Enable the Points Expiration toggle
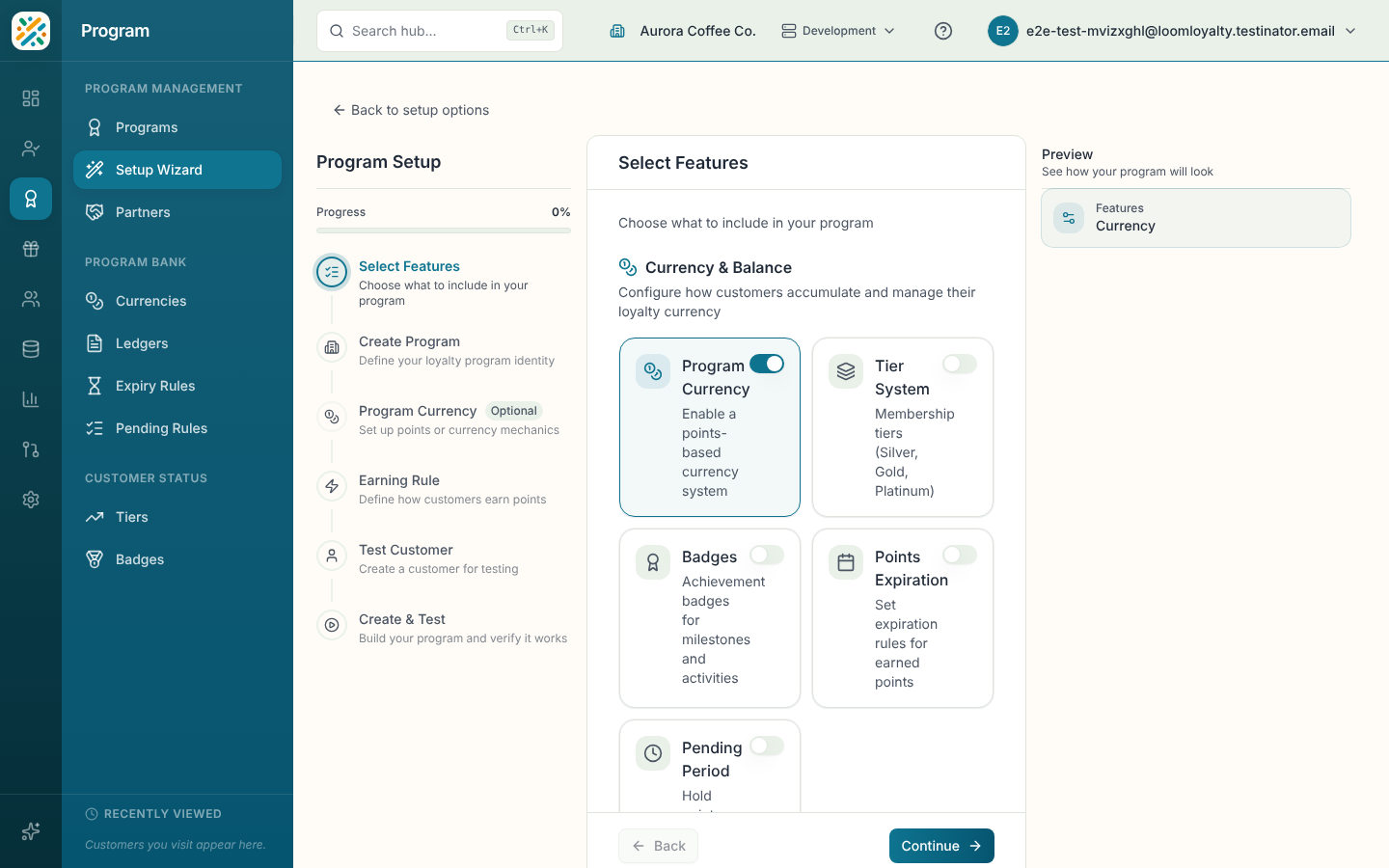The height and width of the screenshot is (868, 1389). (960, 555)
